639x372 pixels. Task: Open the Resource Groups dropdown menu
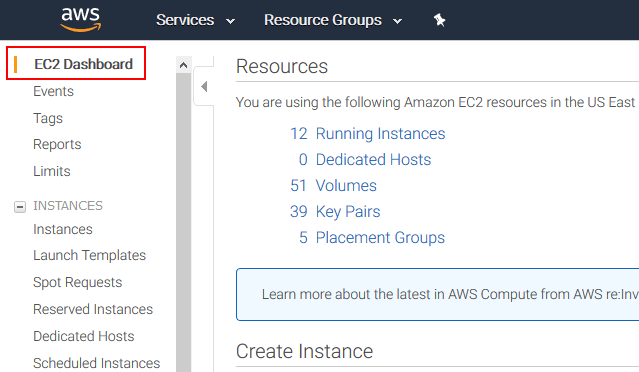[x=333, y=20]
